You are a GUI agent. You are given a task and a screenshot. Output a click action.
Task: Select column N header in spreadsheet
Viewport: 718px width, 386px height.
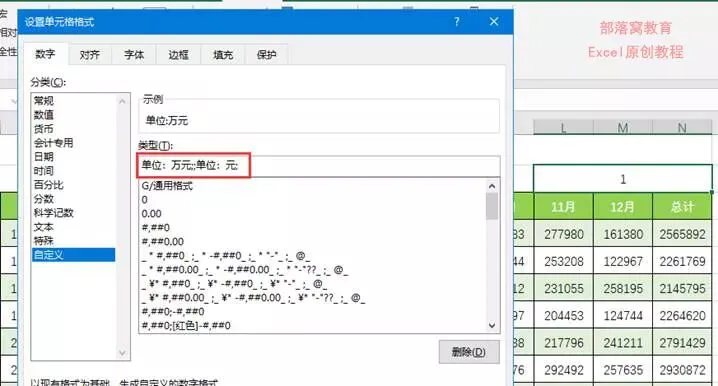(682, 127)
